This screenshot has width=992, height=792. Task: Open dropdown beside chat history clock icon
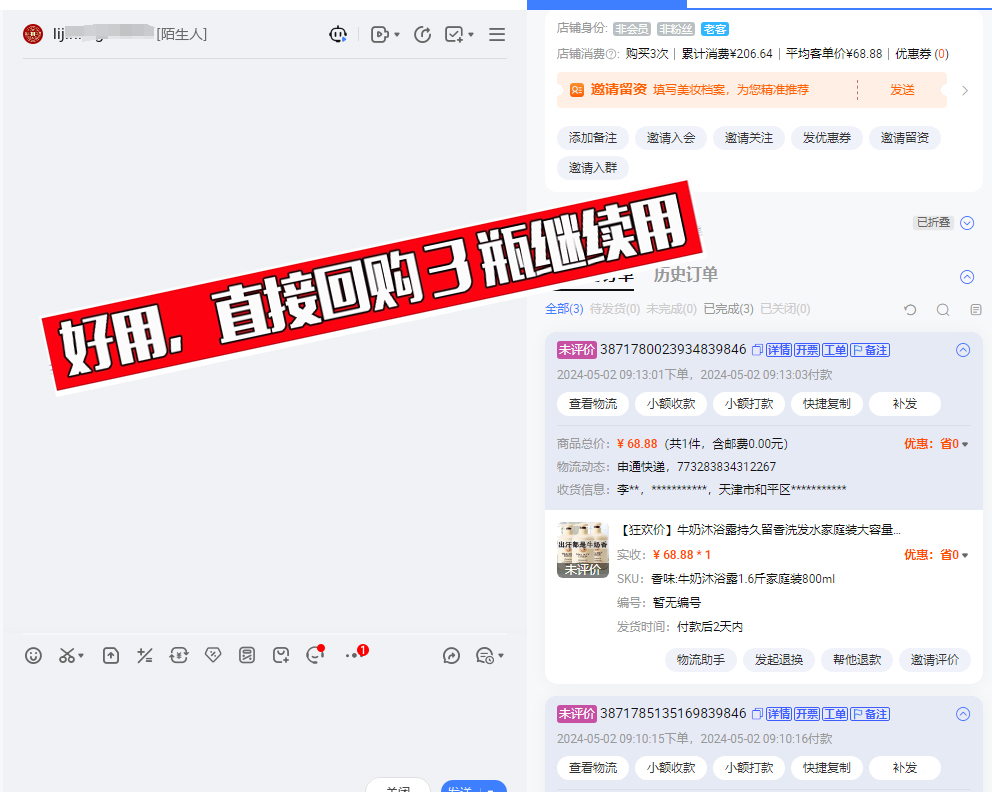tap(501, 656)
